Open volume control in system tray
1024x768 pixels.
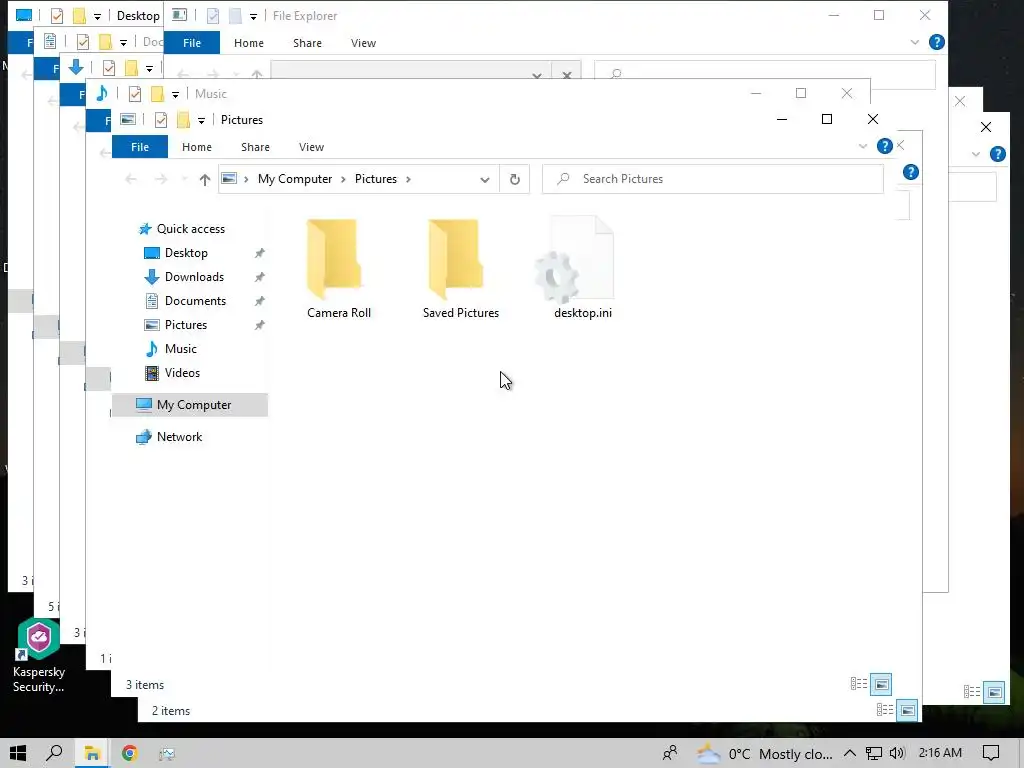click(897, 753)
